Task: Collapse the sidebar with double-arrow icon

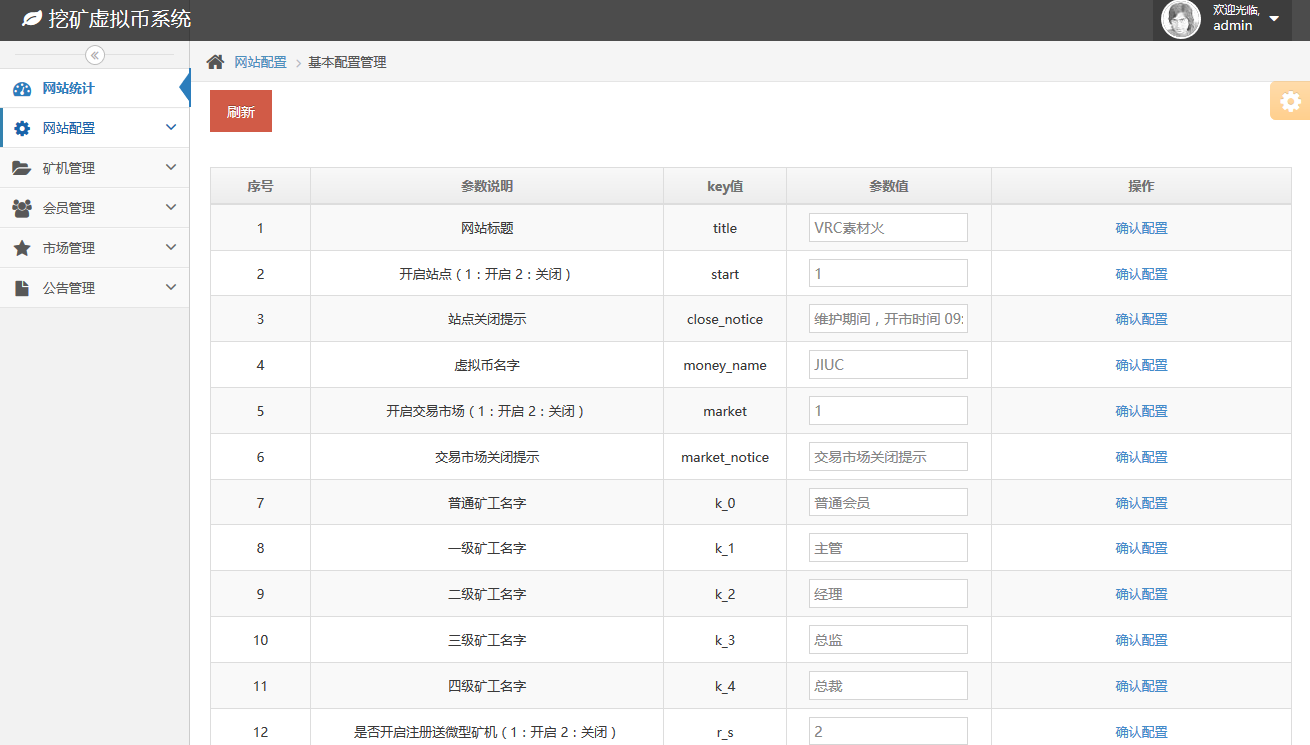Action: [95, 55]
